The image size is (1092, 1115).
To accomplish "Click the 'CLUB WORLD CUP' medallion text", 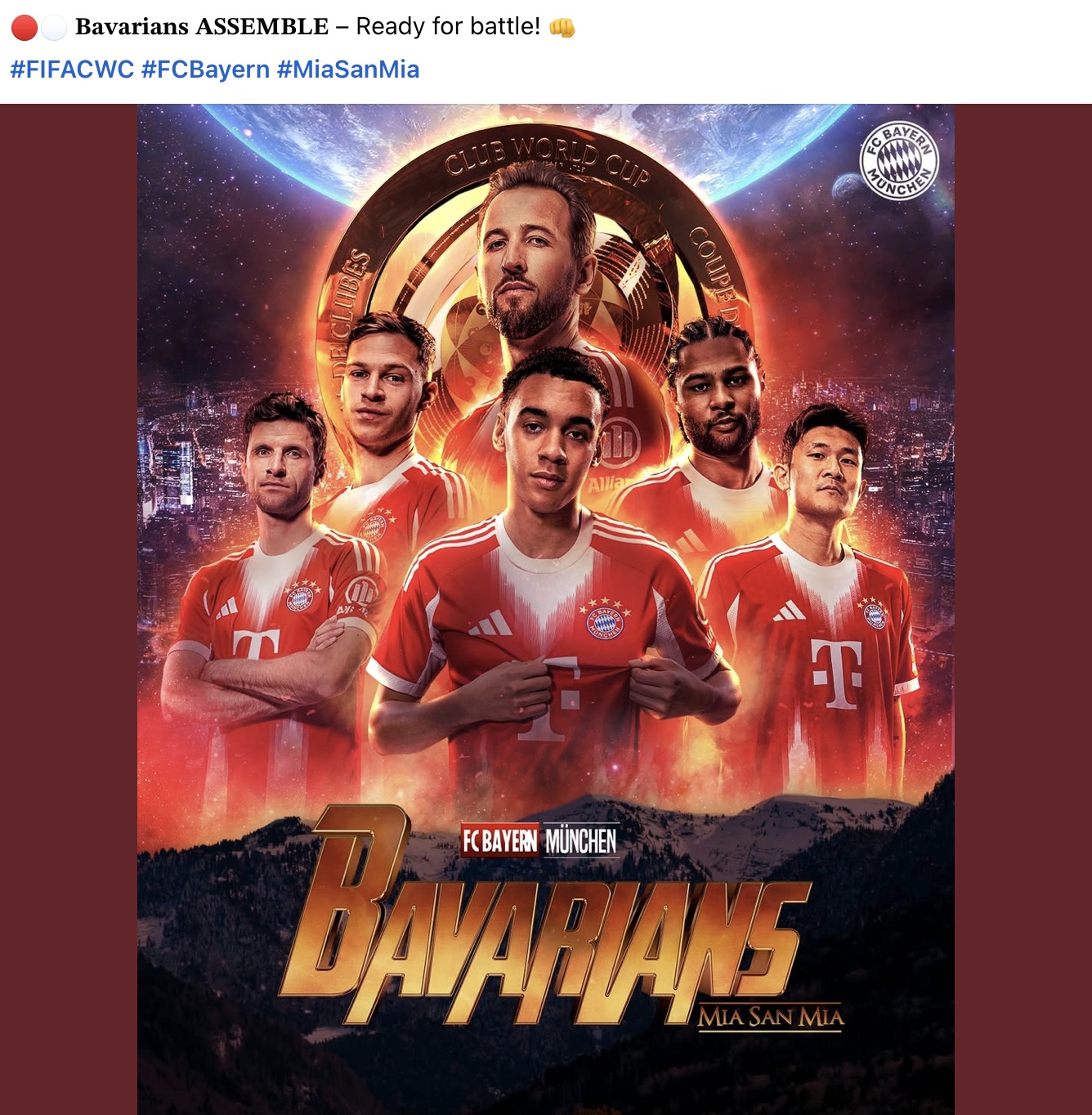I will point(548,159).
